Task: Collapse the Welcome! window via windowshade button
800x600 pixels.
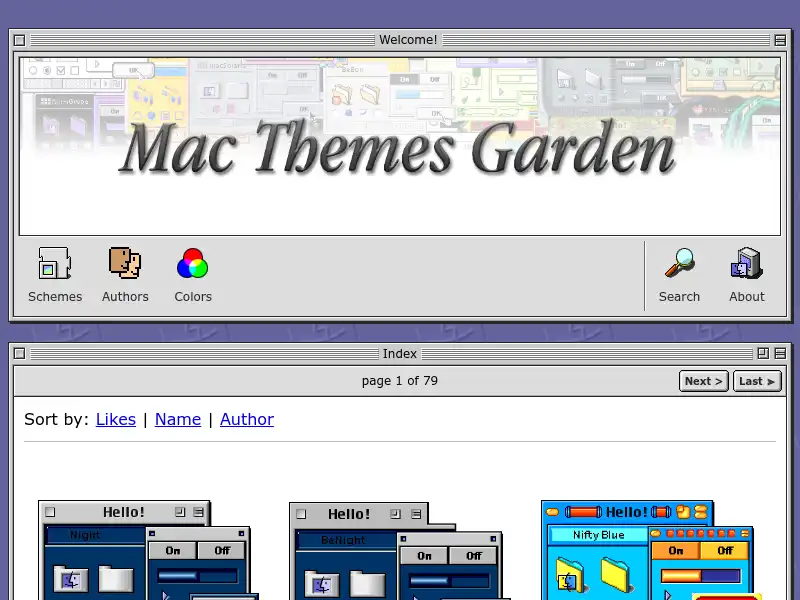Action: (780, 40)
